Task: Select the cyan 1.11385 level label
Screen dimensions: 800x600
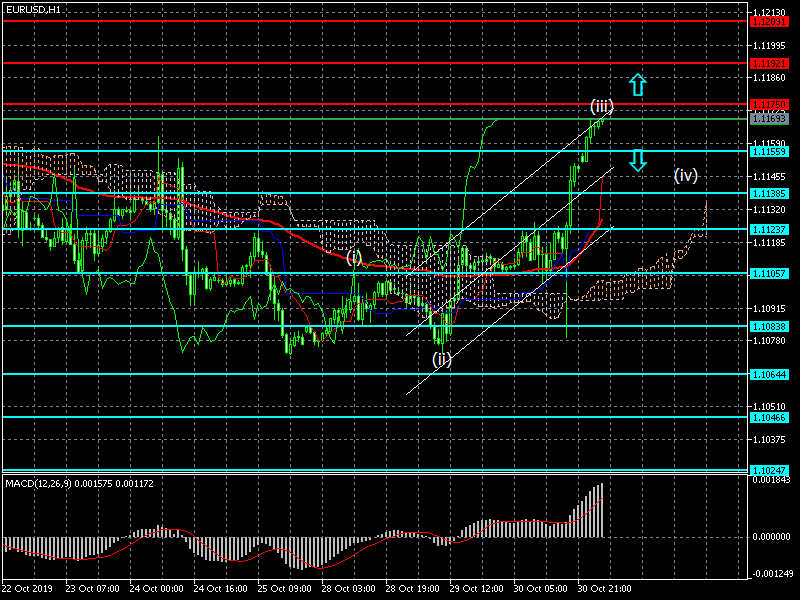Action: point(769,193)
